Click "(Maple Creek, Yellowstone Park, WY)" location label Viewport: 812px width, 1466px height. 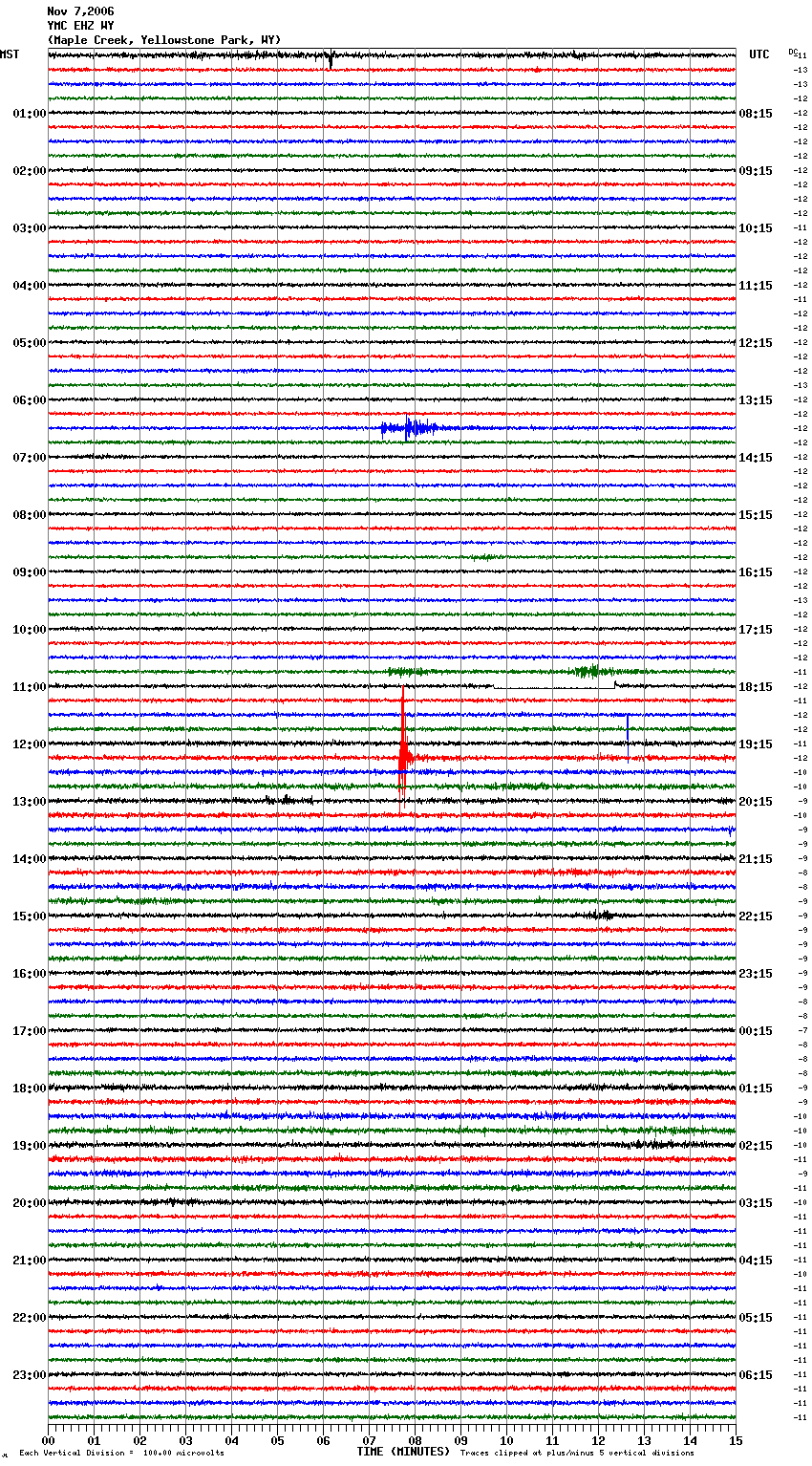click(164, 40)
